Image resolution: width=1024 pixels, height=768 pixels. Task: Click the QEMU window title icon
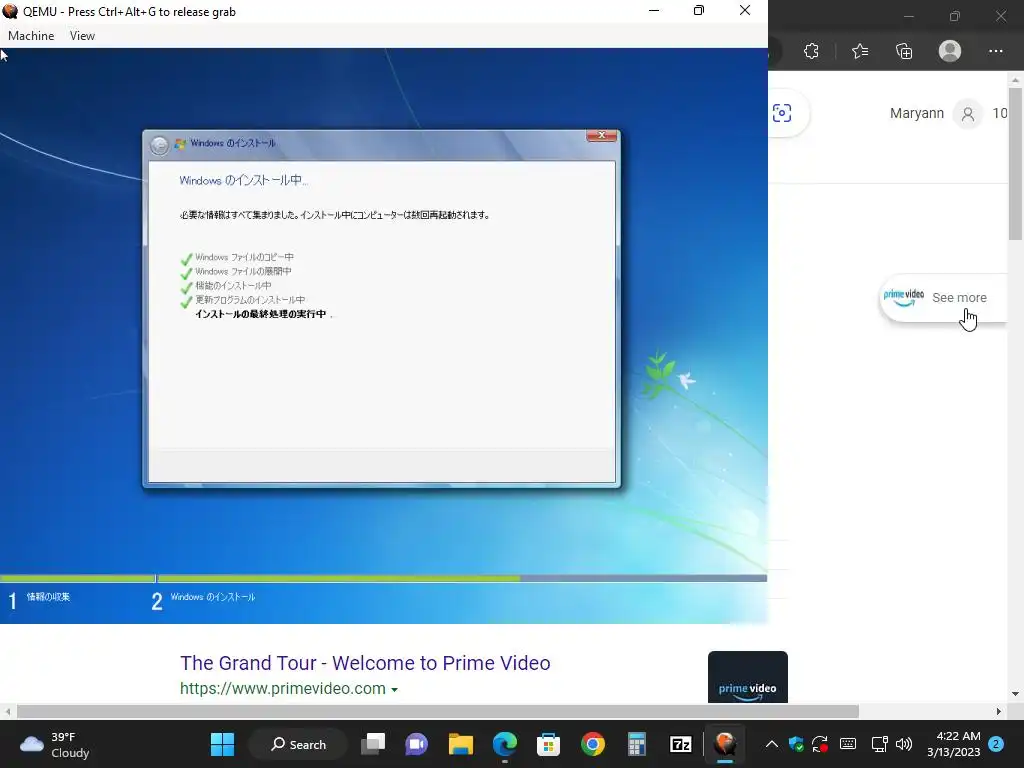pyautogui.click(x=10, y=11)
